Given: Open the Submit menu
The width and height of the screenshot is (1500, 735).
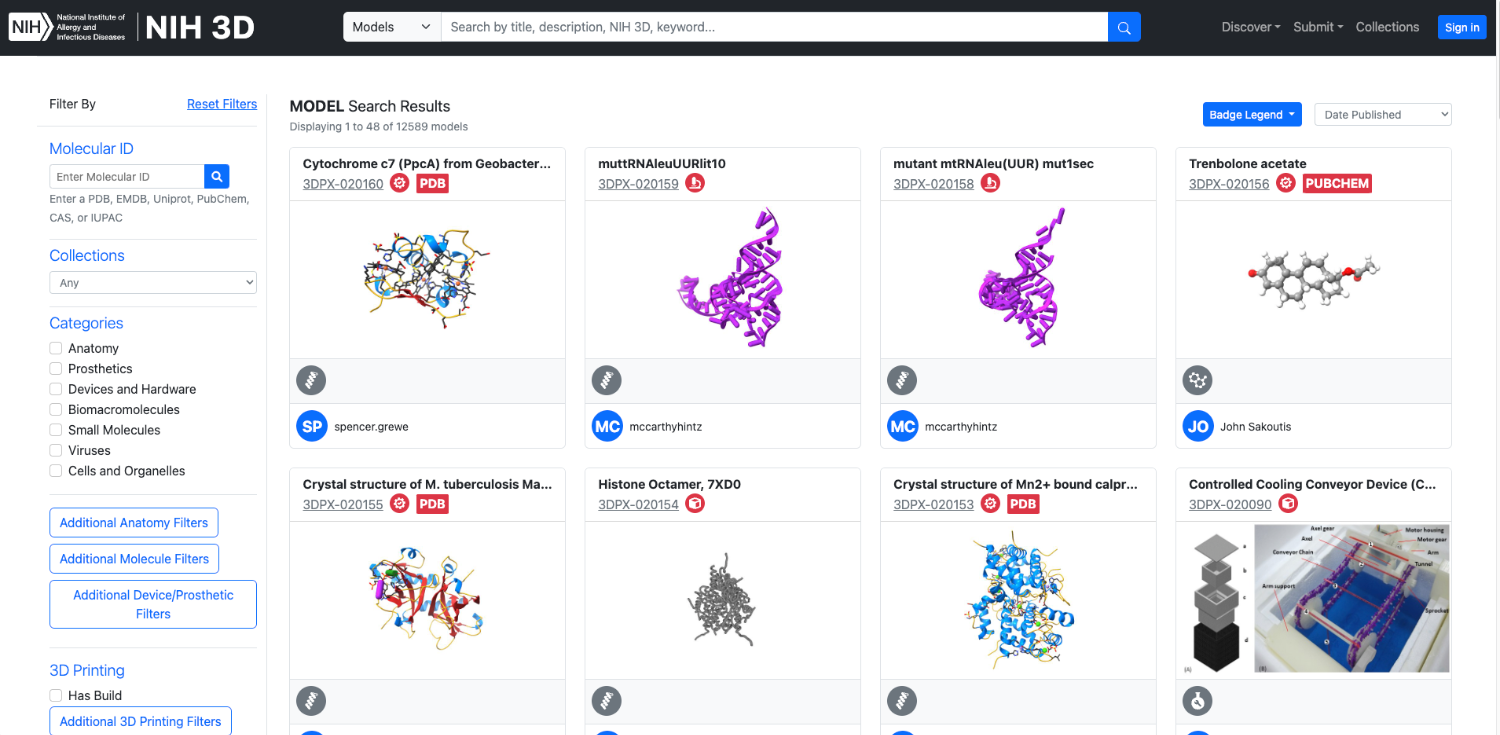Looking at the screenshot, I should (x=1317, y=27).
